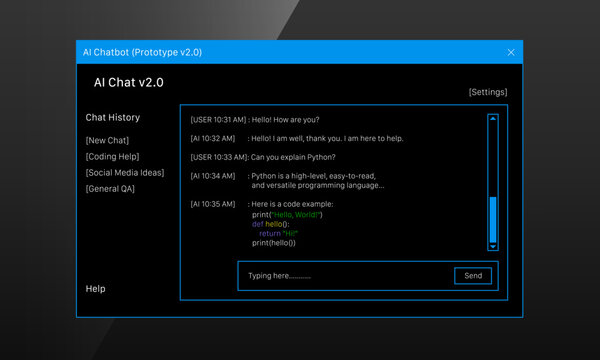Click the code line print("Hello, World!")
The image size is (600, 360).
pyautogui.click(x=287, y=215)
